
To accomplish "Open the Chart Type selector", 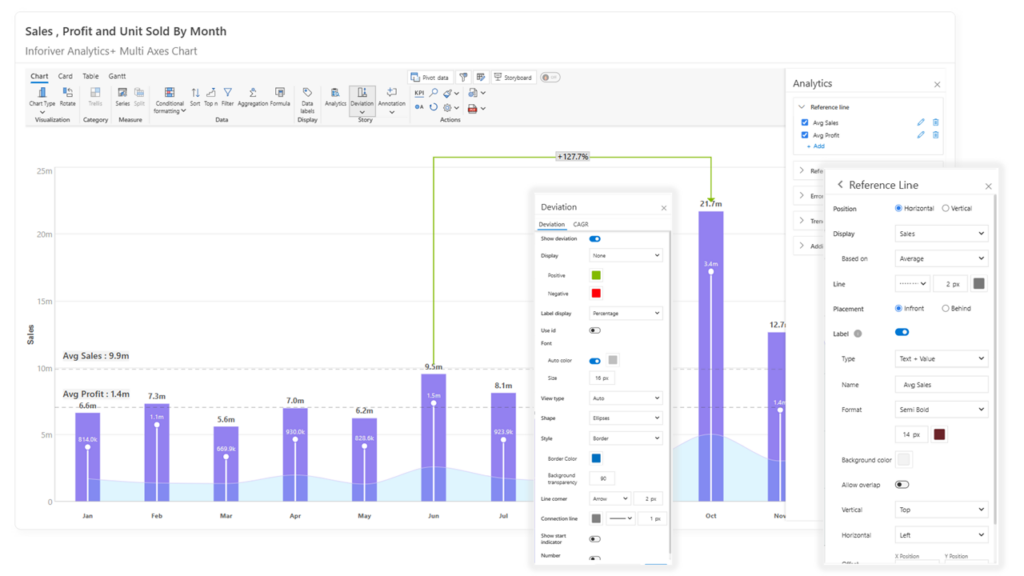I will [42, 97].
